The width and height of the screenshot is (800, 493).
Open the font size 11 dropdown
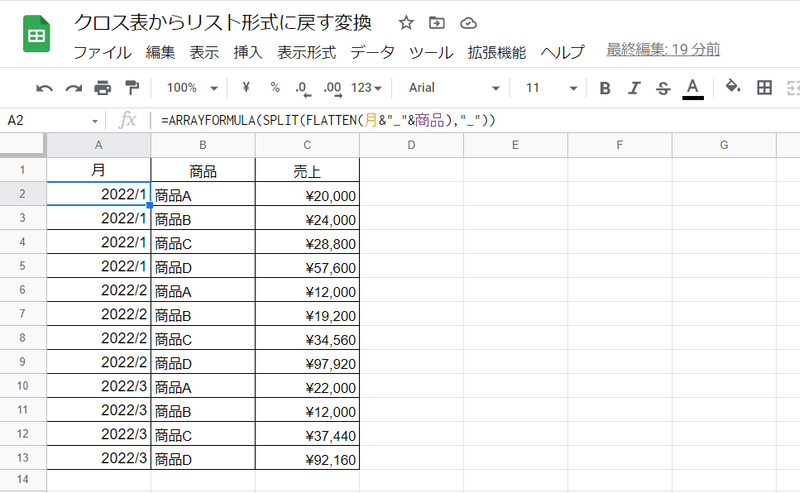(552, 88)
